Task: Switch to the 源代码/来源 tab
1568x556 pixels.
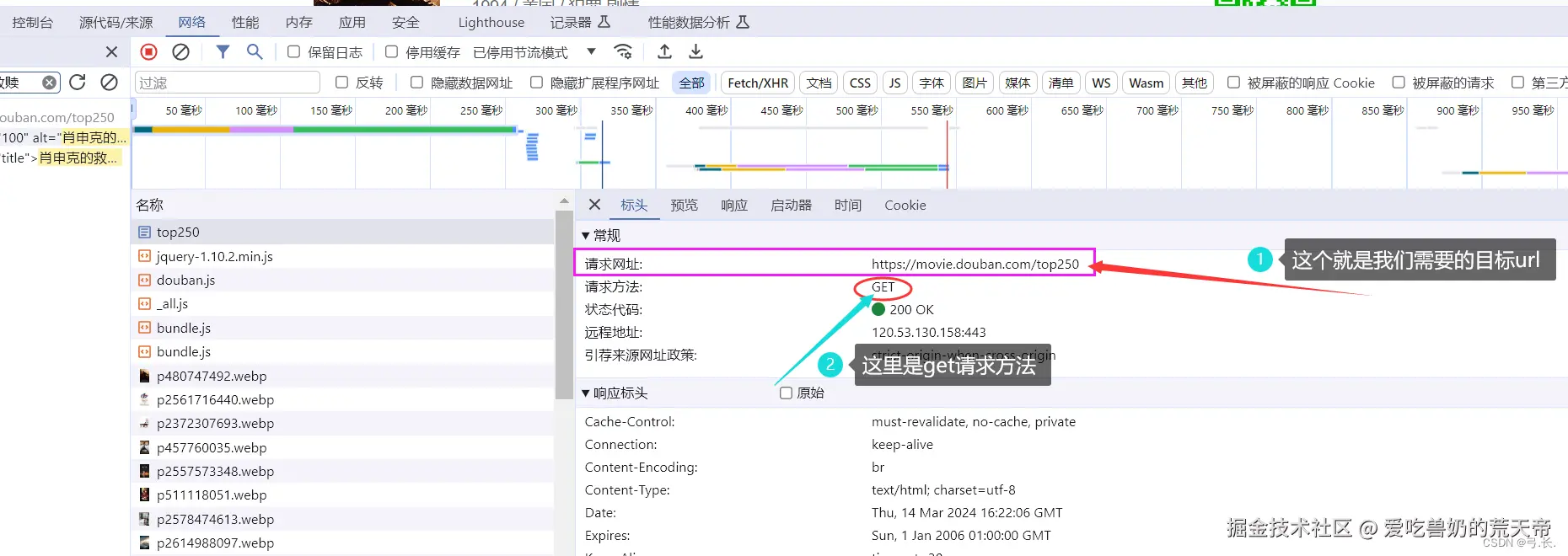Action: [116, 23]
